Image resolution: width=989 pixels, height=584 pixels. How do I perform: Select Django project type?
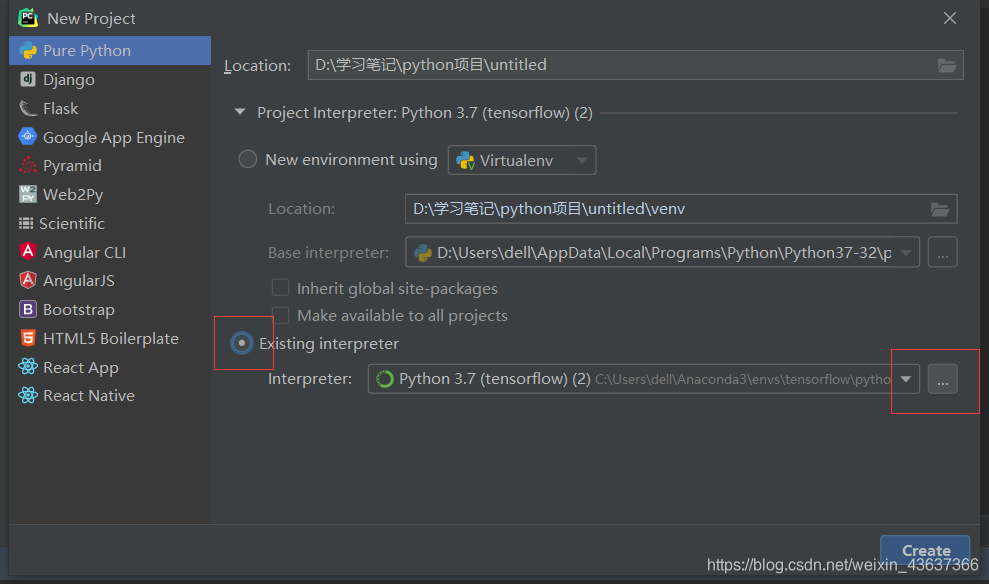[x=110, y=79]
